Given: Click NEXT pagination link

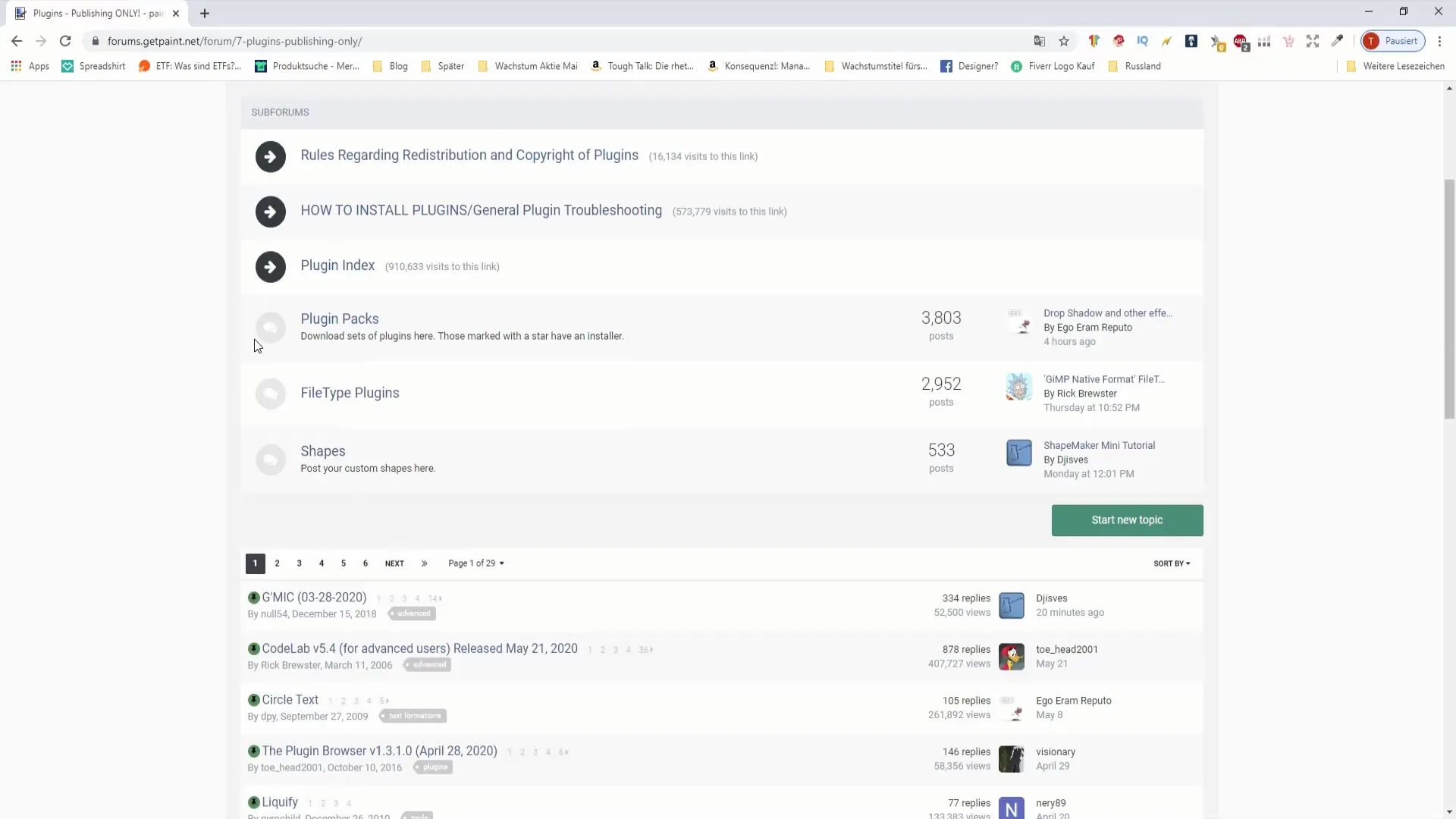Looking at the screenshot, I should 394,563.
